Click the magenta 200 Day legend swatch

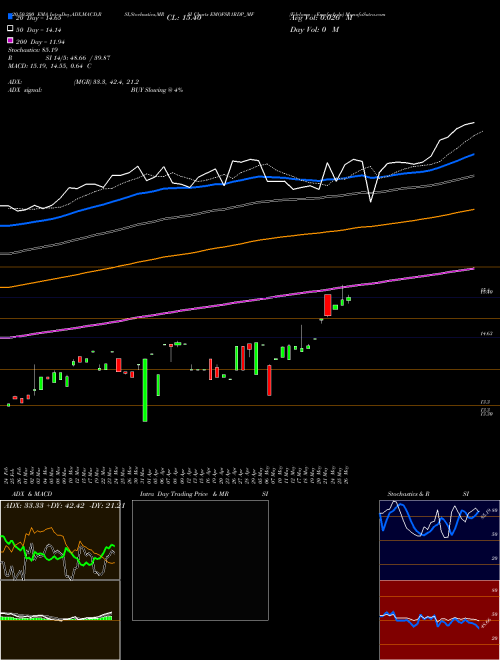(10, 40)
